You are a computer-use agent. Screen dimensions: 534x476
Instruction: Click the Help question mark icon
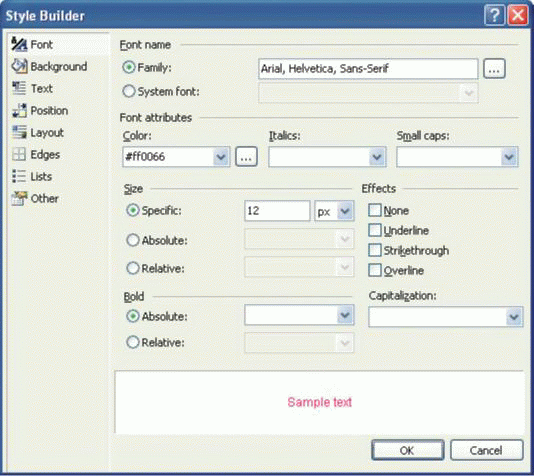coord(494,15)
